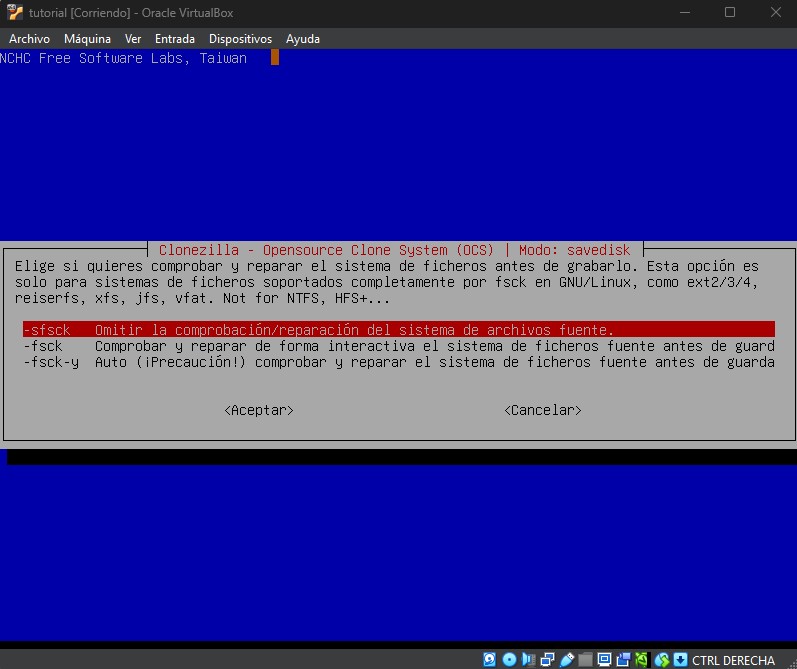Open the Dispositivos menu

coord(240,39)
